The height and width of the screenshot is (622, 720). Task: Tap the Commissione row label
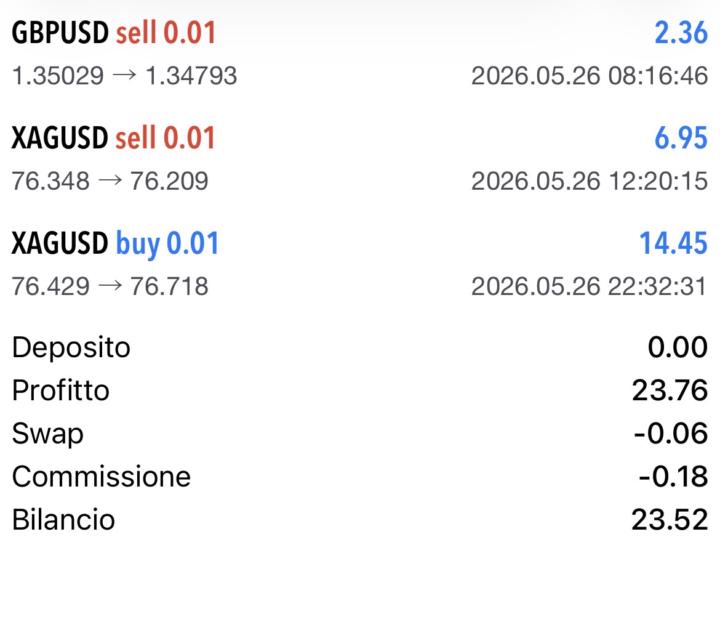coord(101,476)
